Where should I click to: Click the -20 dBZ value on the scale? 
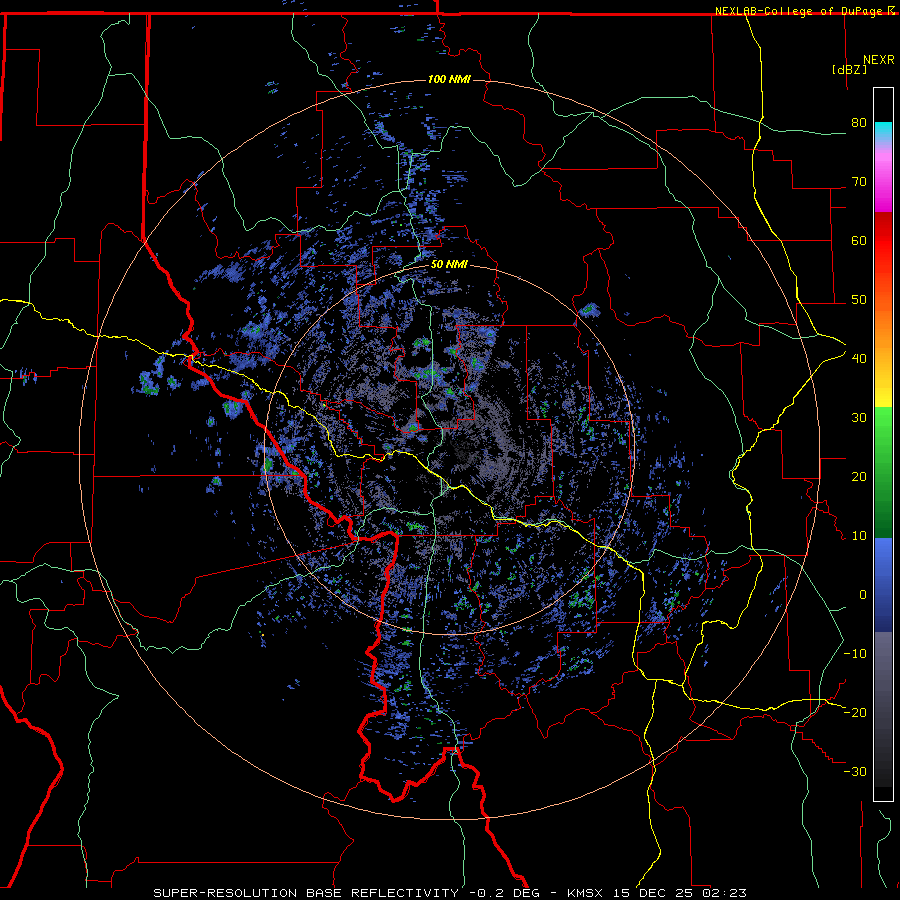point(855,712)
